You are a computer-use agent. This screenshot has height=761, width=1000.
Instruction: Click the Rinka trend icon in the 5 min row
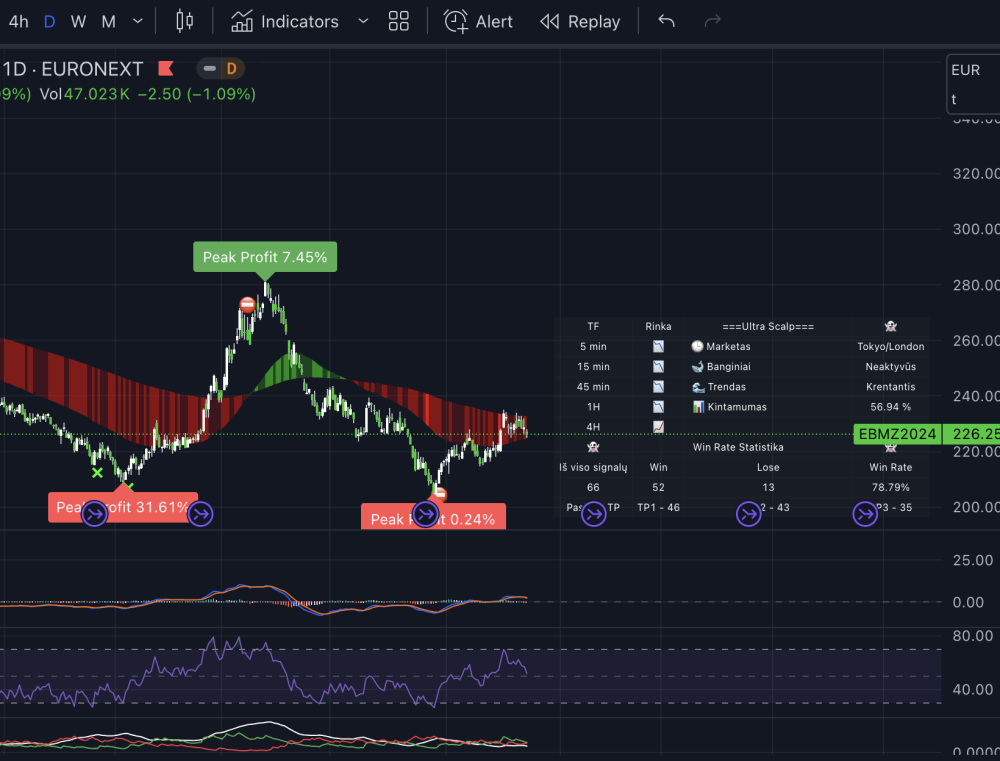coord(658,346)
